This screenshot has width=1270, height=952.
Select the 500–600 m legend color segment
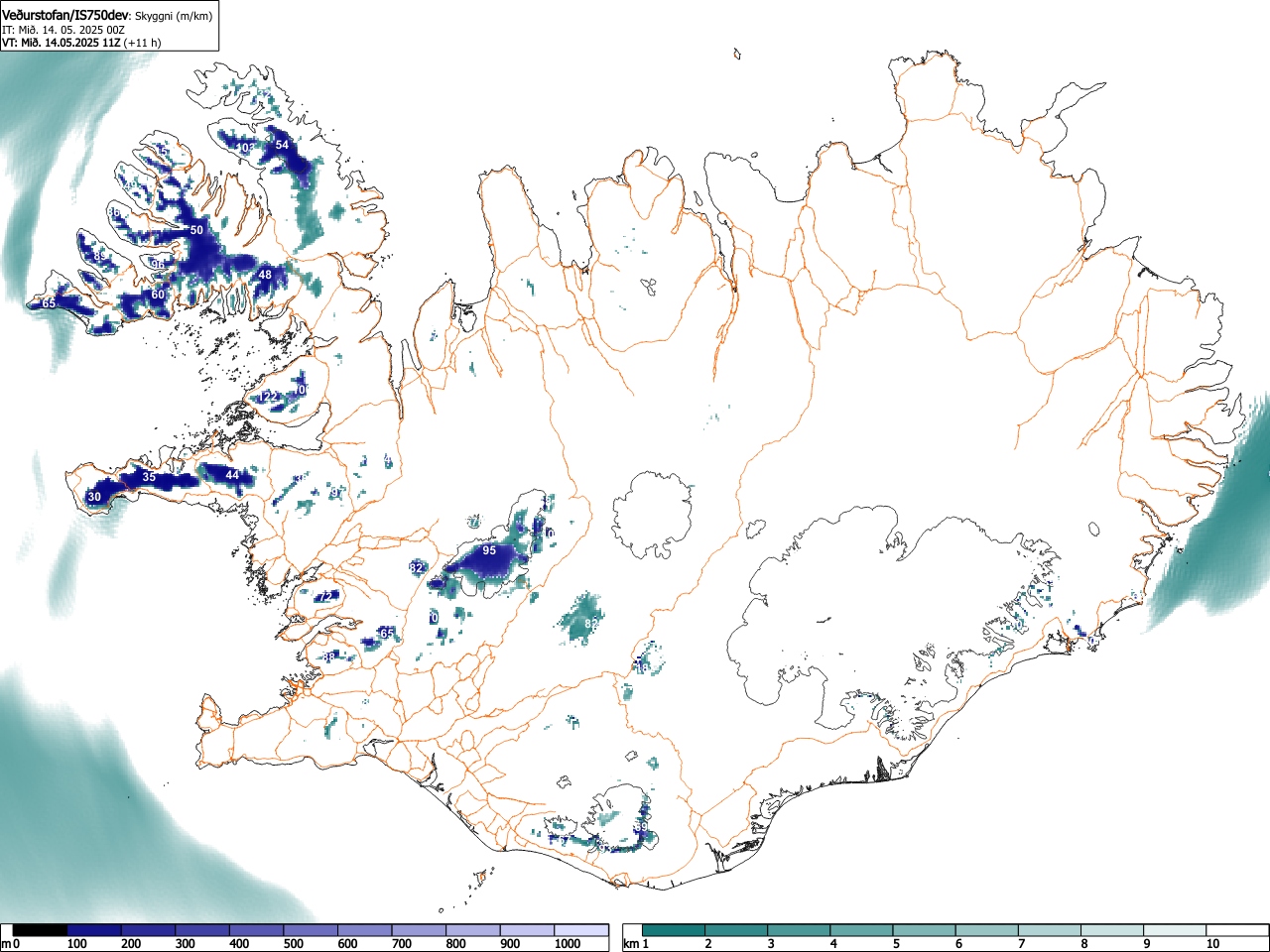tap(311, 930)
